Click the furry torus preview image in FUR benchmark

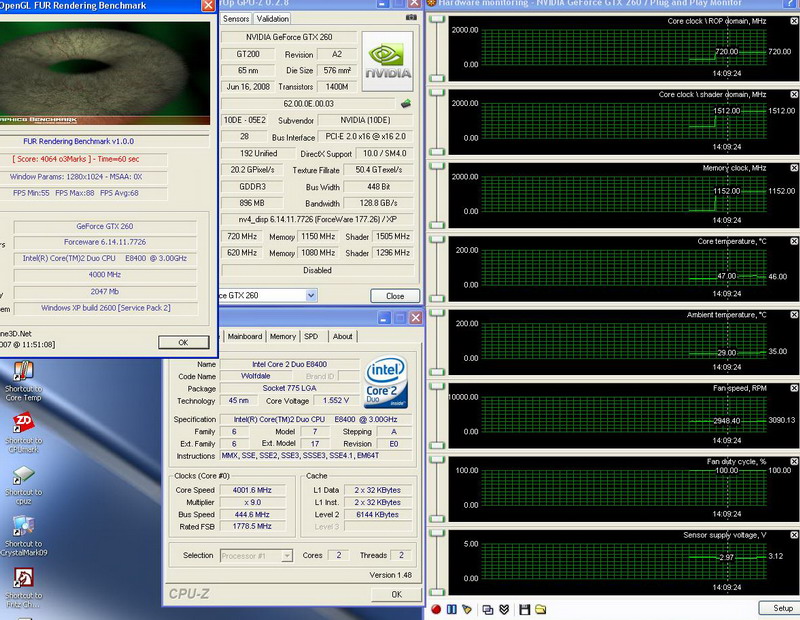(x=105, y=73)
